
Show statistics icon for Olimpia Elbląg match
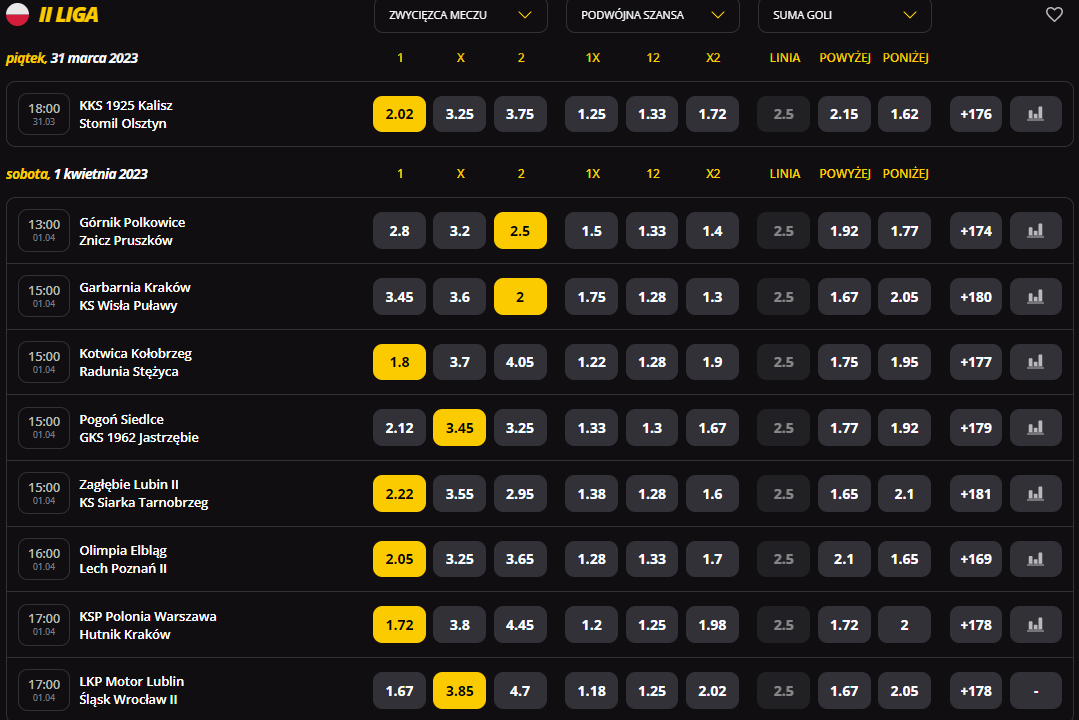[1036, 559]
